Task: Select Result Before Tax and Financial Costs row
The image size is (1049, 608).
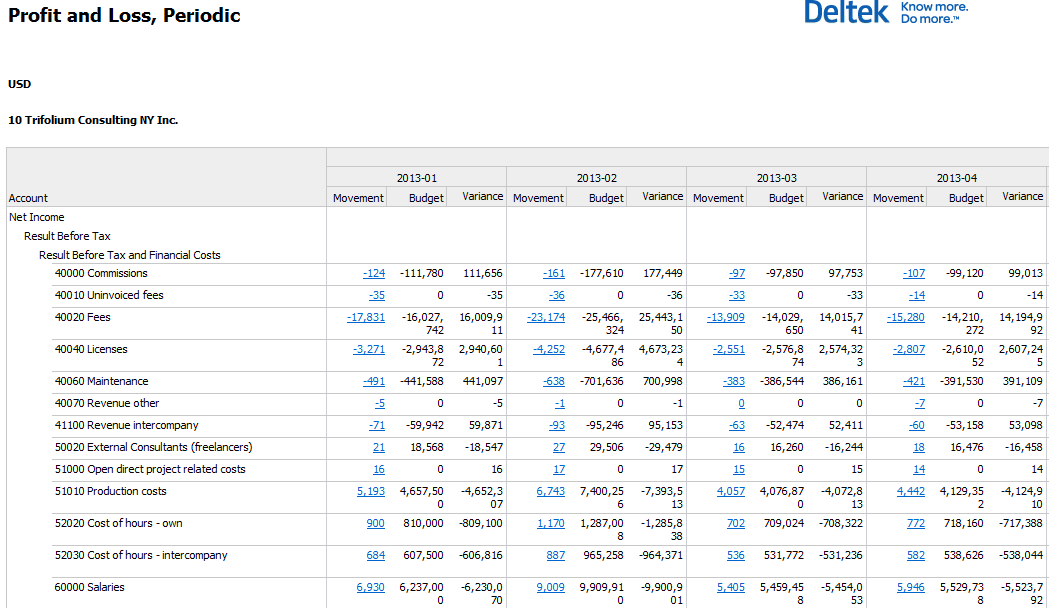Action: pyautogui.click(x=129, y=256)
